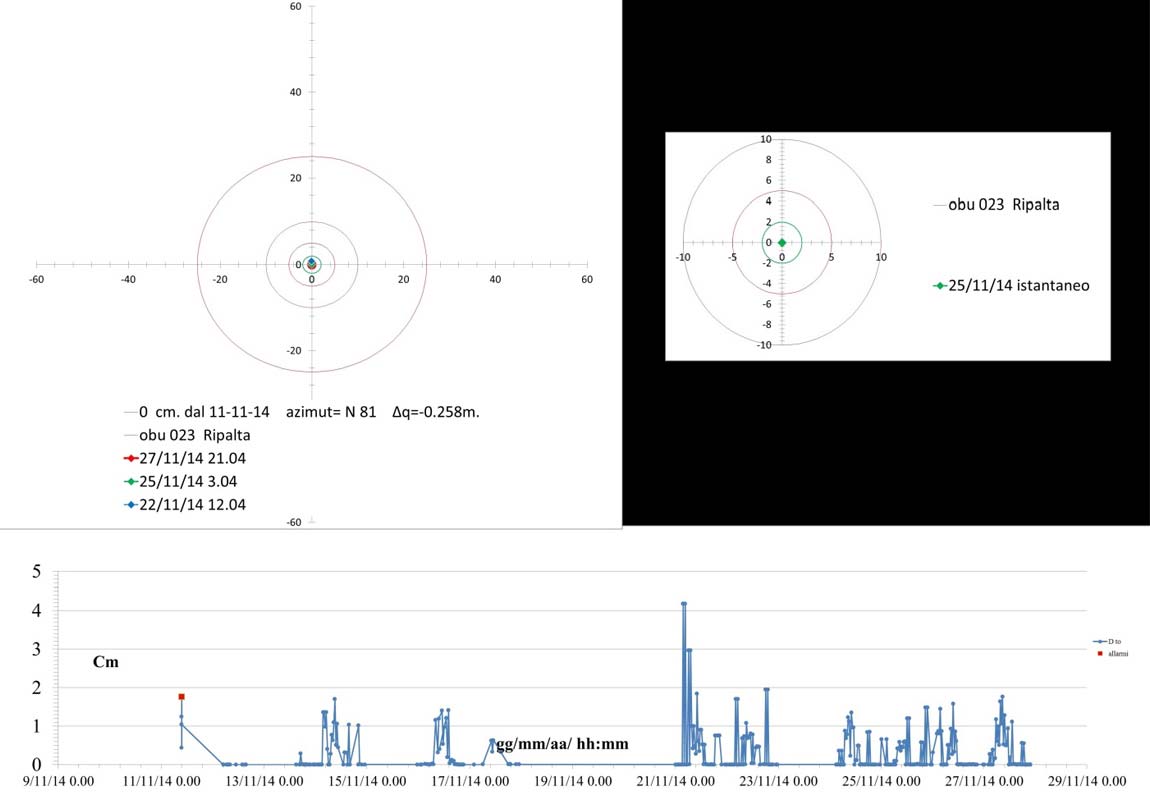Click the green diamond in the small polar chart
This screenshot has width=1150, height=792.
[x=782, y=243]
